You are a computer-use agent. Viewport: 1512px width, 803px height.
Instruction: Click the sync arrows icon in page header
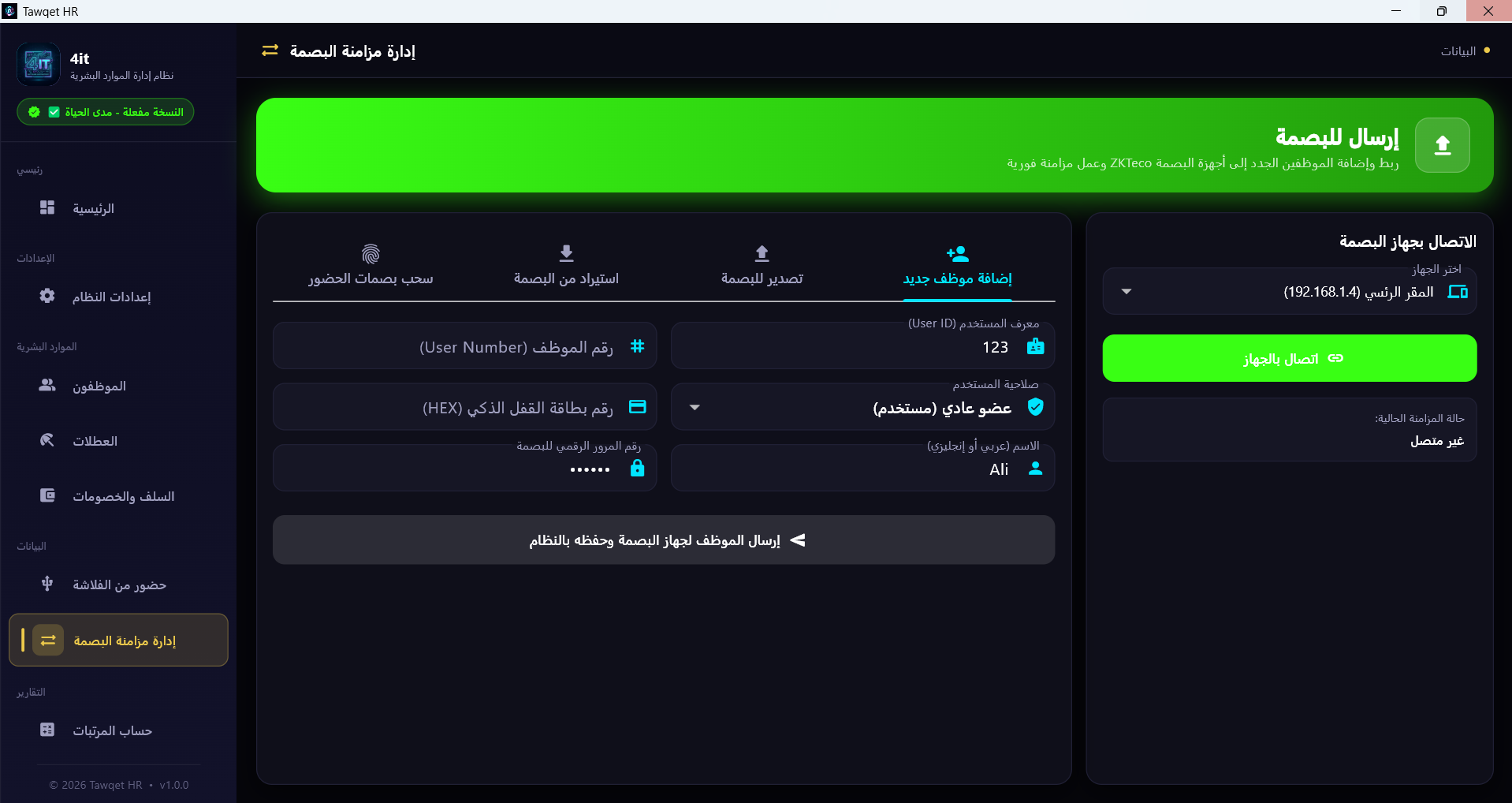coord(270,50)
